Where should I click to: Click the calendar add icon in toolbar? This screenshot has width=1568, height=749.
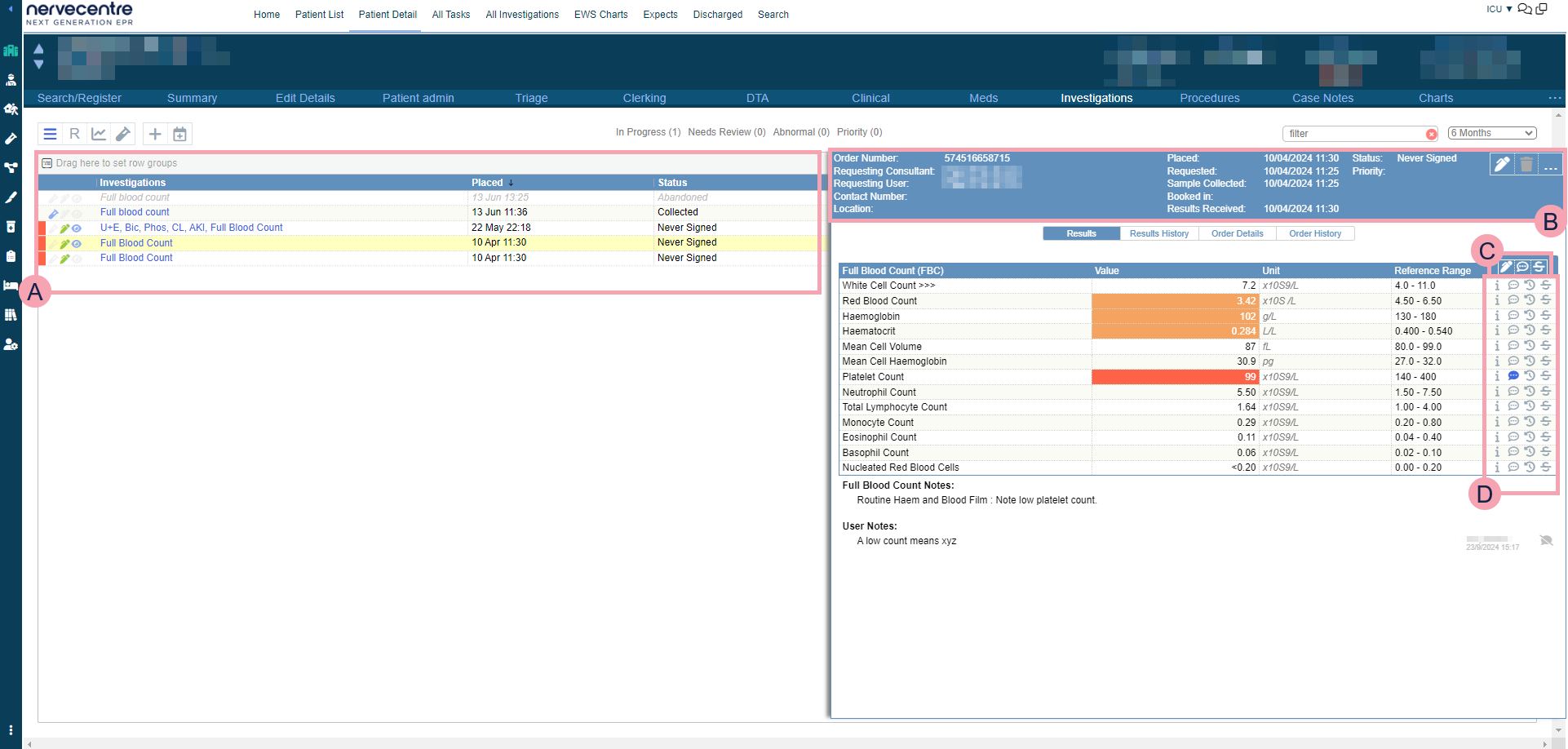coord(180,134)
